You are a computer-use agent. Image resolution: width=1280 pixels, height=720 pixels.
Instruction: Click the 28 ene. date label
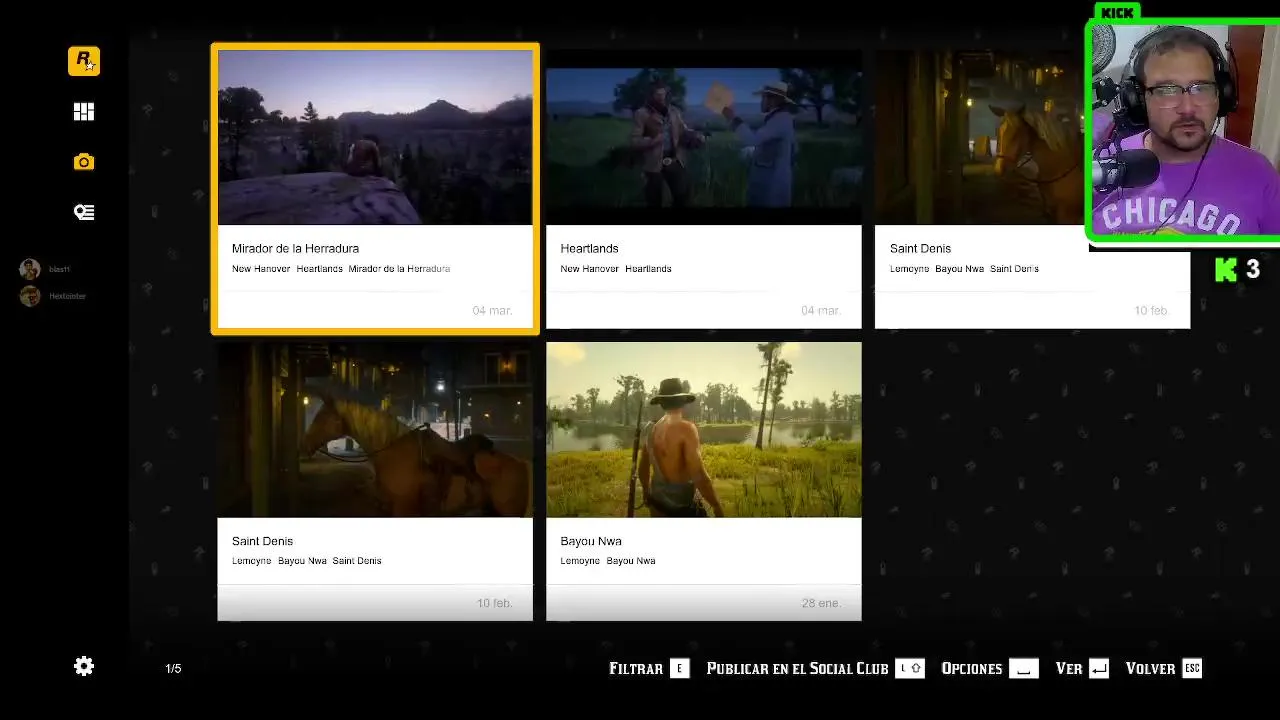click(x=821, y=603)
